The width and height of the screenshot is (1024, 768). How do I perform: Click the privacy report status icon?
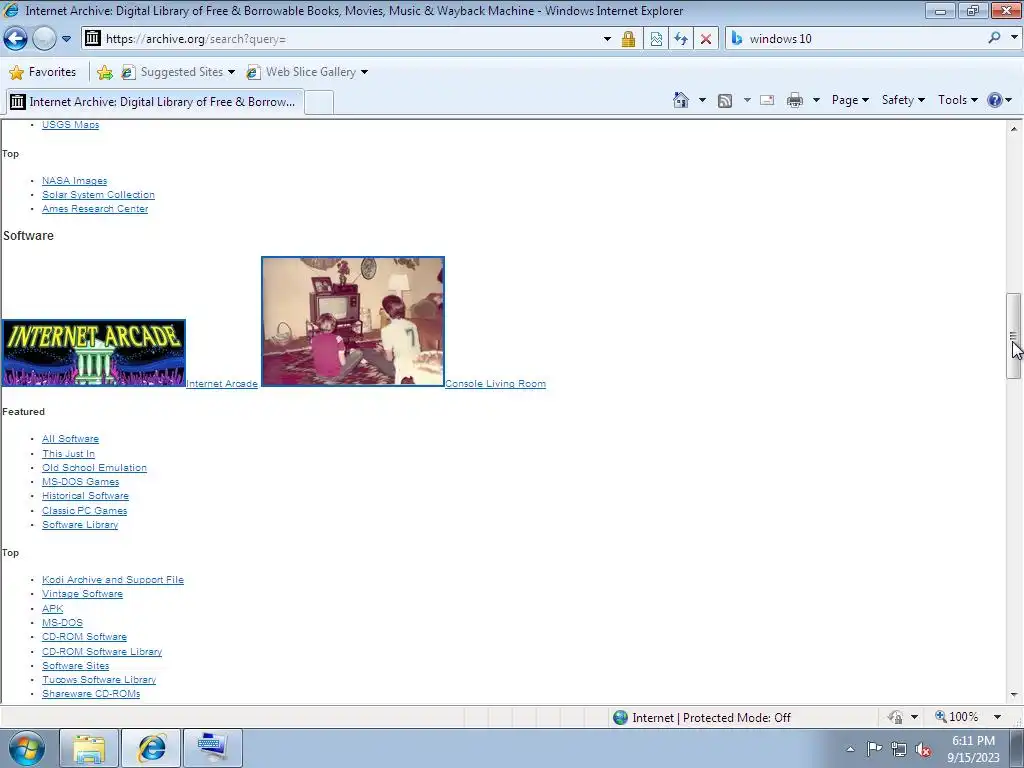point(895,717)
